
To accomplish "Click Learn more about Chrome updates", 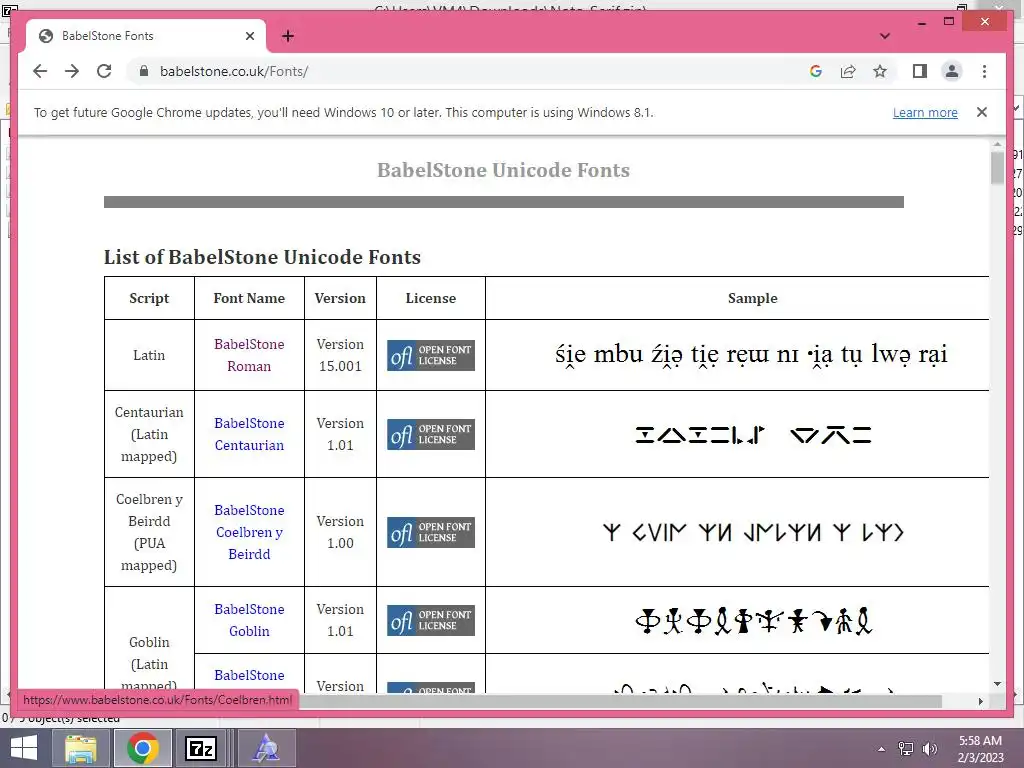I will pos(925,112).
